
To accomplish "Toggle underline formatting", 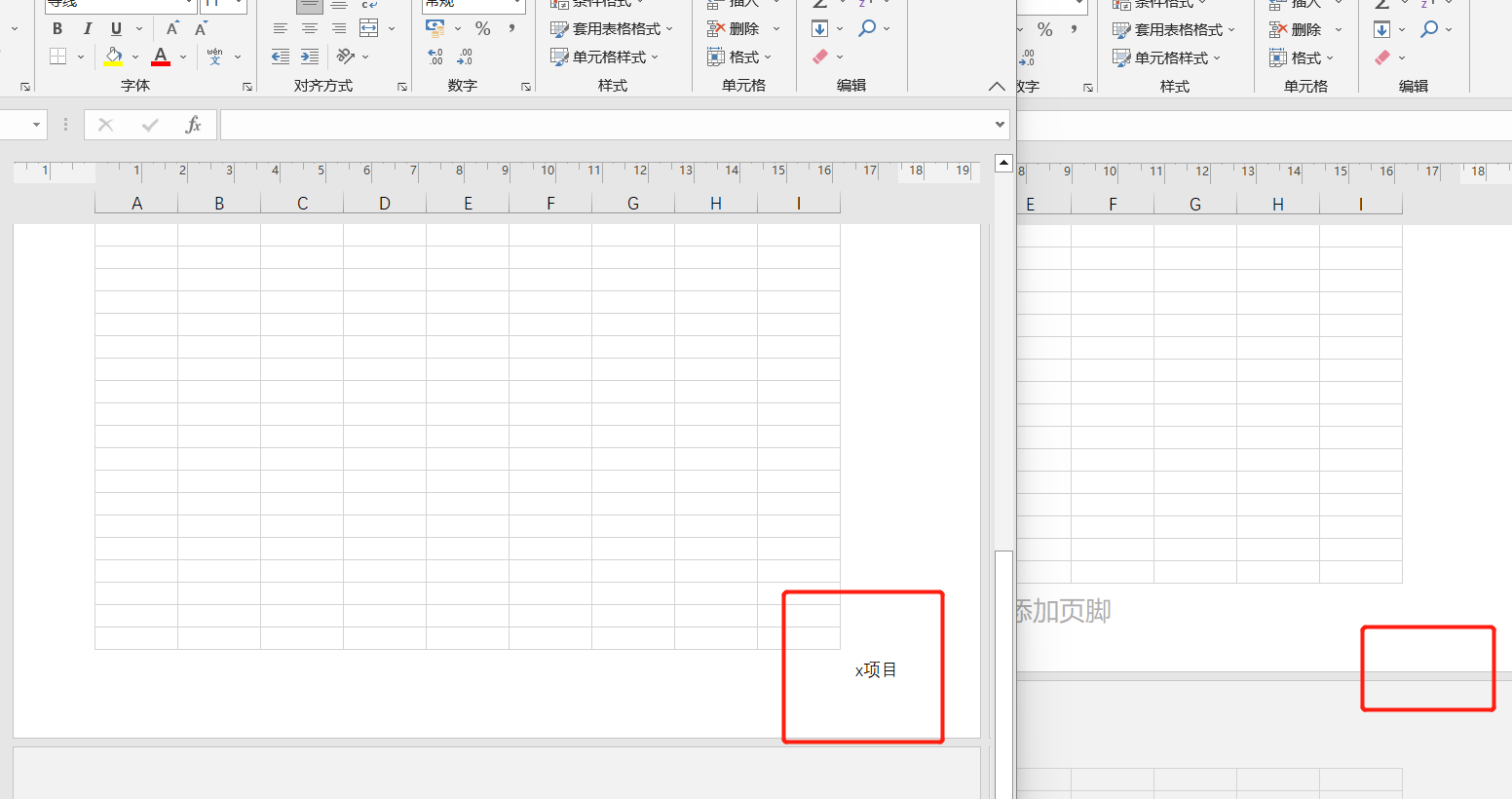I will pyautogui.click(x=115, y=28).
